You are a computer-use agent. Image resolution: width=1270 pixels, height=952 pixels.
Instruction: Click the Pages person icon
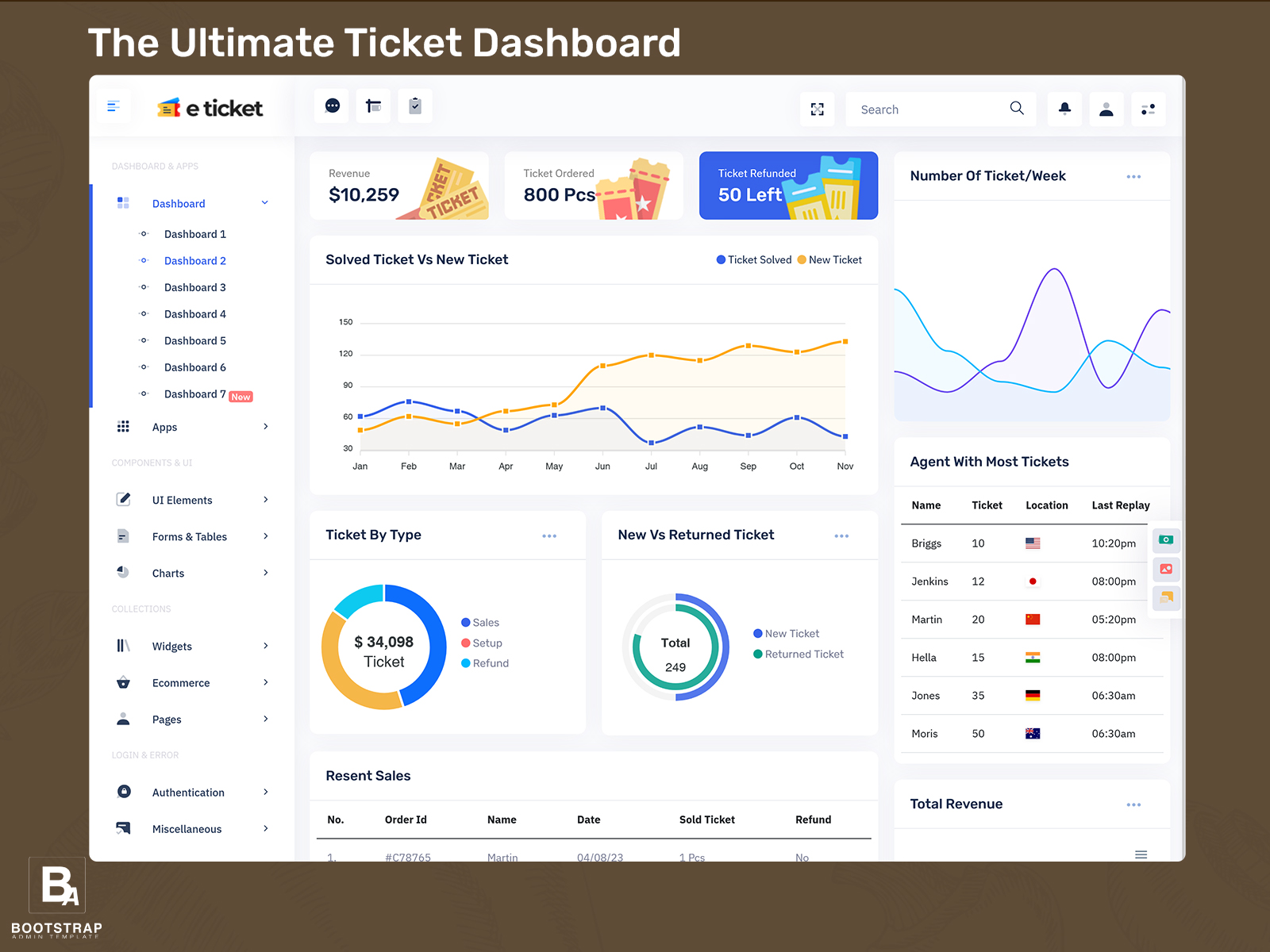[123, 719]
